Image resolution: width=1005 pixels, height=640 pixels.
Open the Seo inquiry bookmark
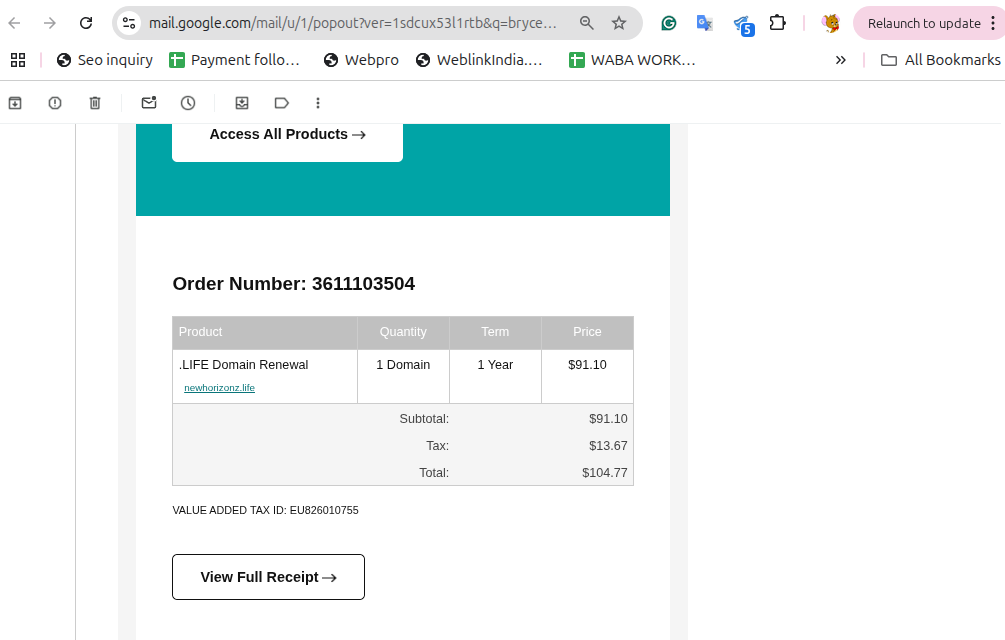click(x=105, y=60)
